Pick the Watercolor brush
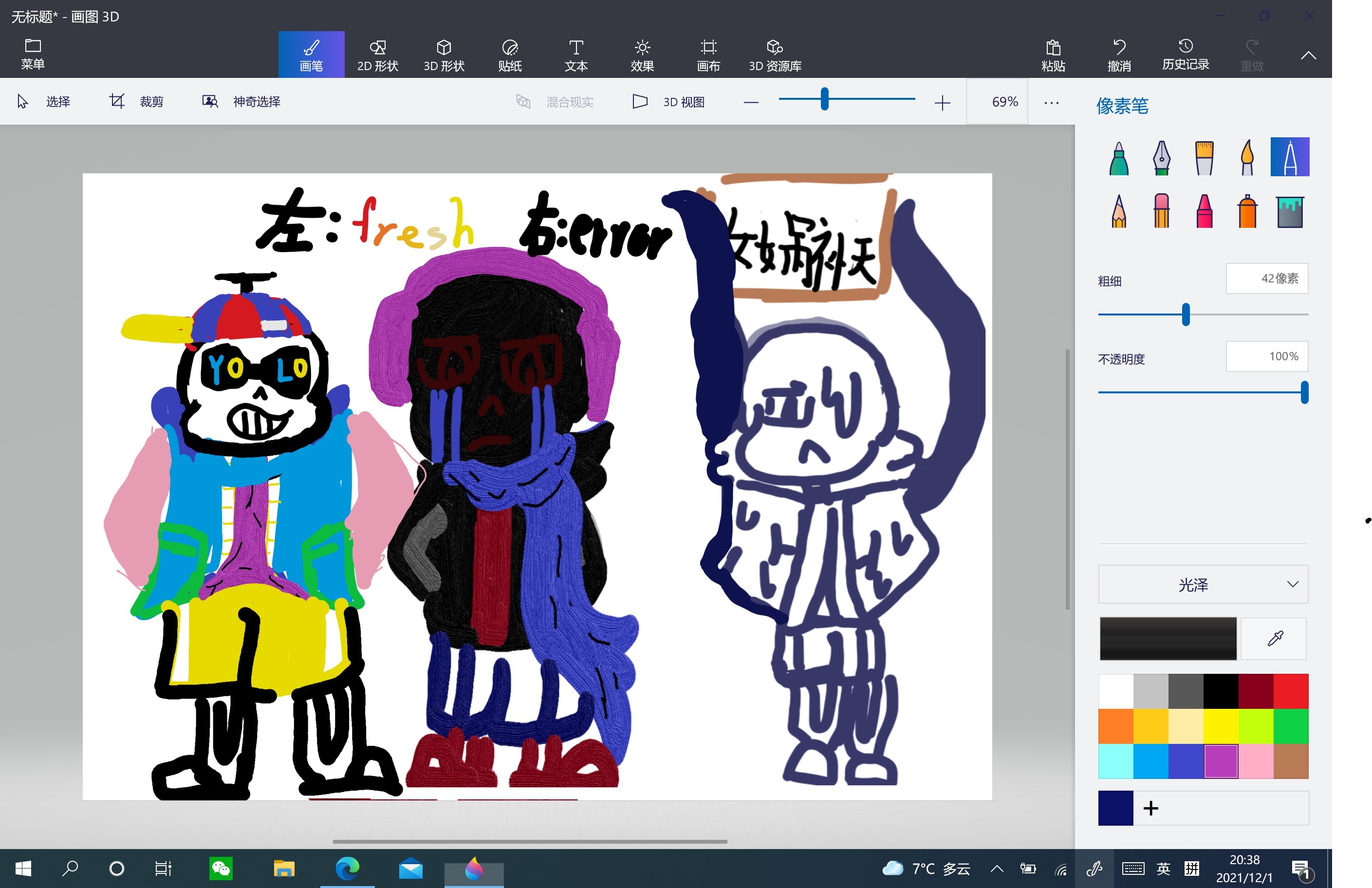The image size is (1372, 888). [1247, 157]
